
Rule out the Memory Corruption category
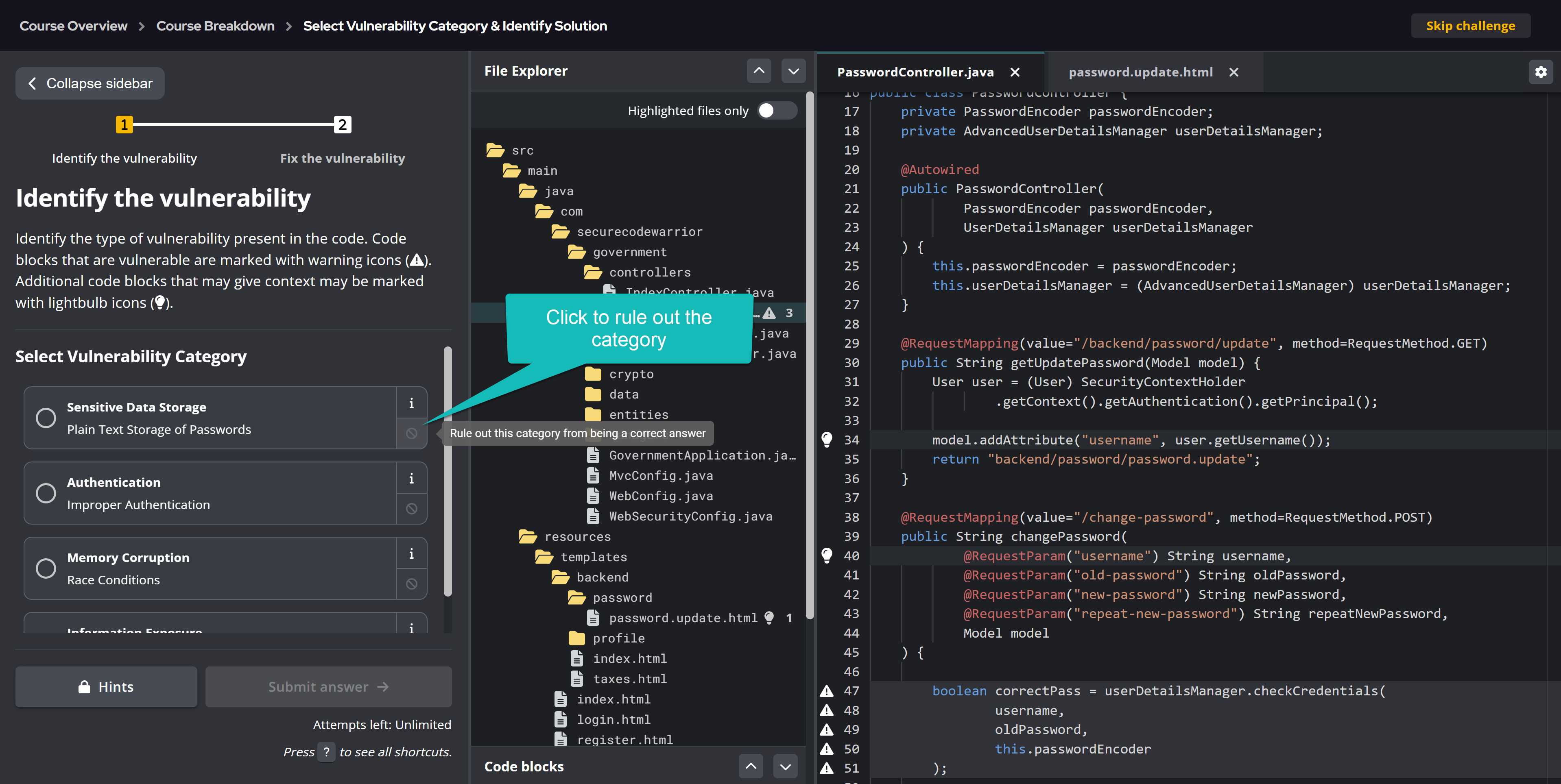pyautogui.click(x=411, y=584)
